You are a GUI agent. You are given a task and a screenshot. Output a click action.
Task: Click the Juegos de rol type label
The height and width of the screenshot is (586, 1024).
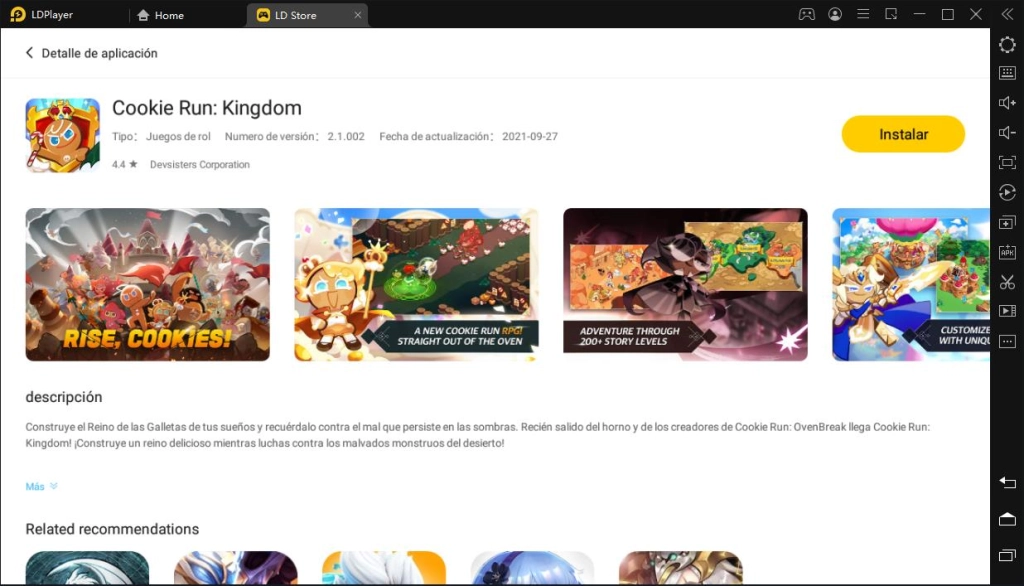click(178, 137)
